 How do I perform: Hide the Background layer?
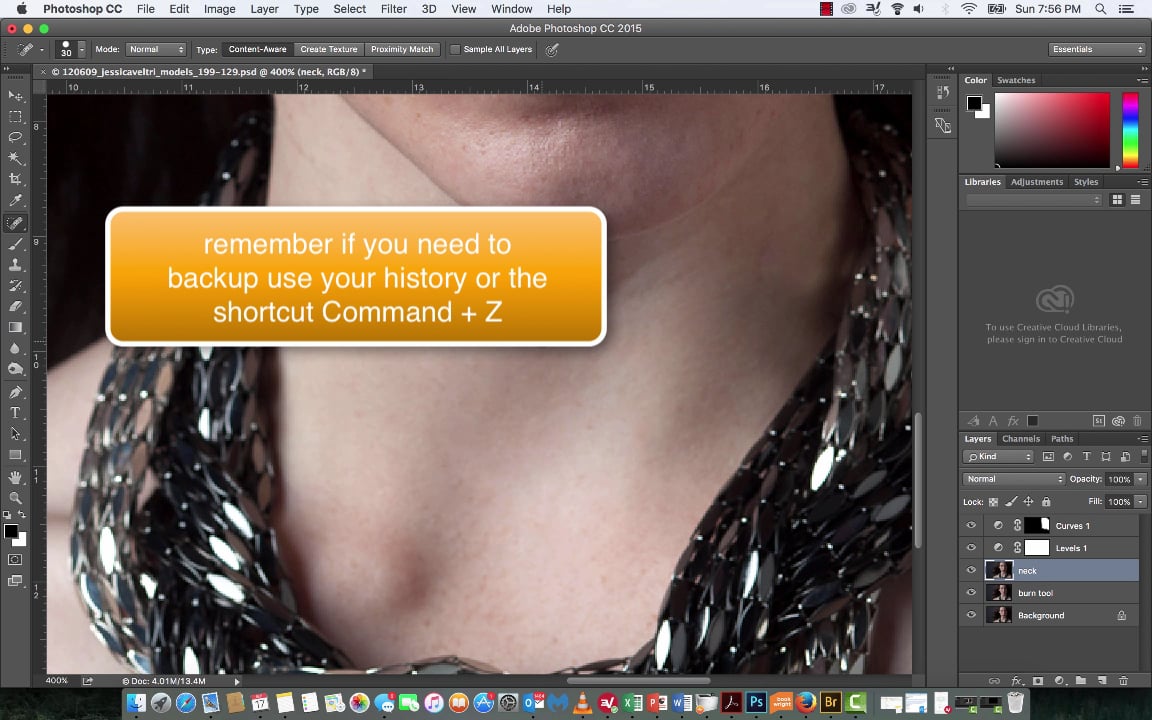click(x=971, y=615)
